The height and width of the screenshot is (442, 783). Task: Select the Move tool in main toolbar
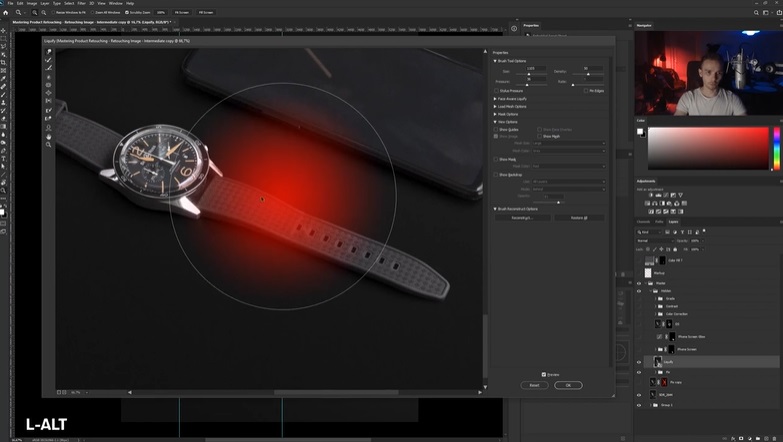click(x=3, y=30)
